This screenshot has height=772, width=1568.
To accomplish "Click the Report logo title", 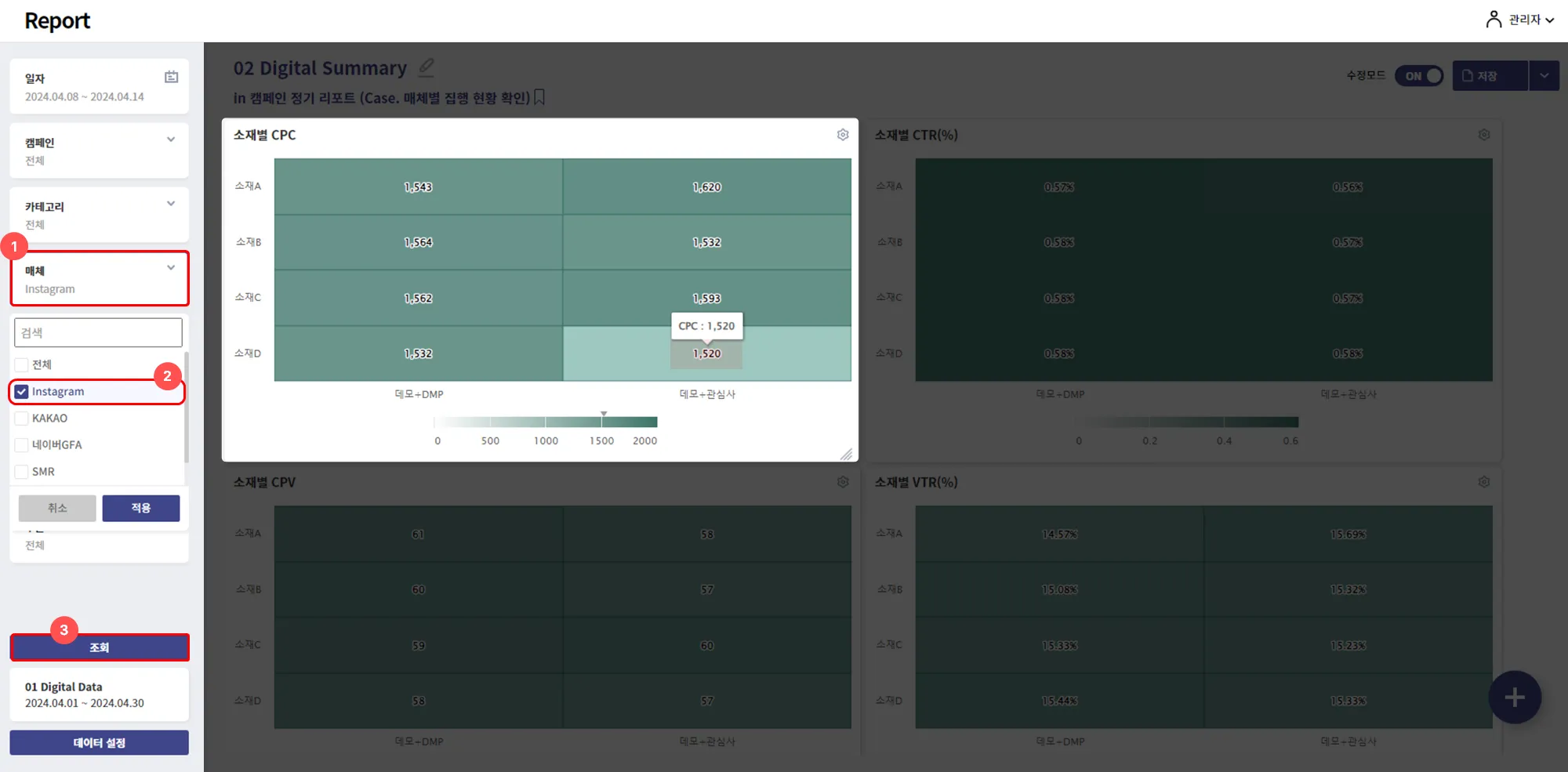I will click(x=57, y=20).
